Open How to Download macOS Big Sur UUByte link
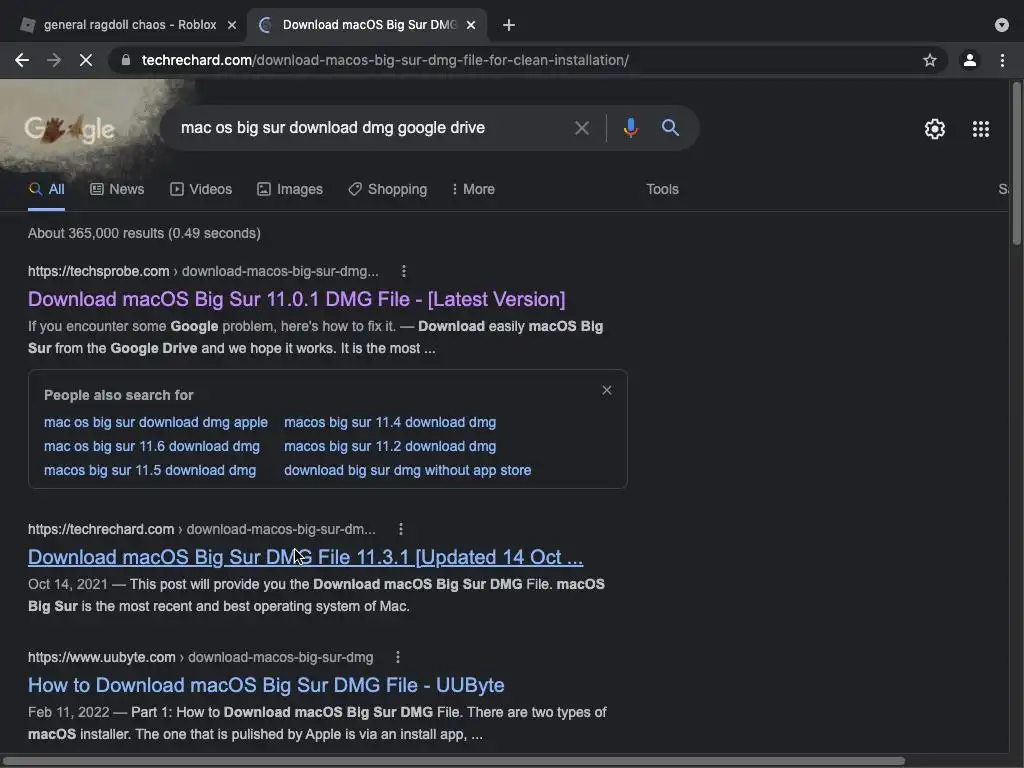Viewport: 1024px width, 768px height. (x=266, y=685)
